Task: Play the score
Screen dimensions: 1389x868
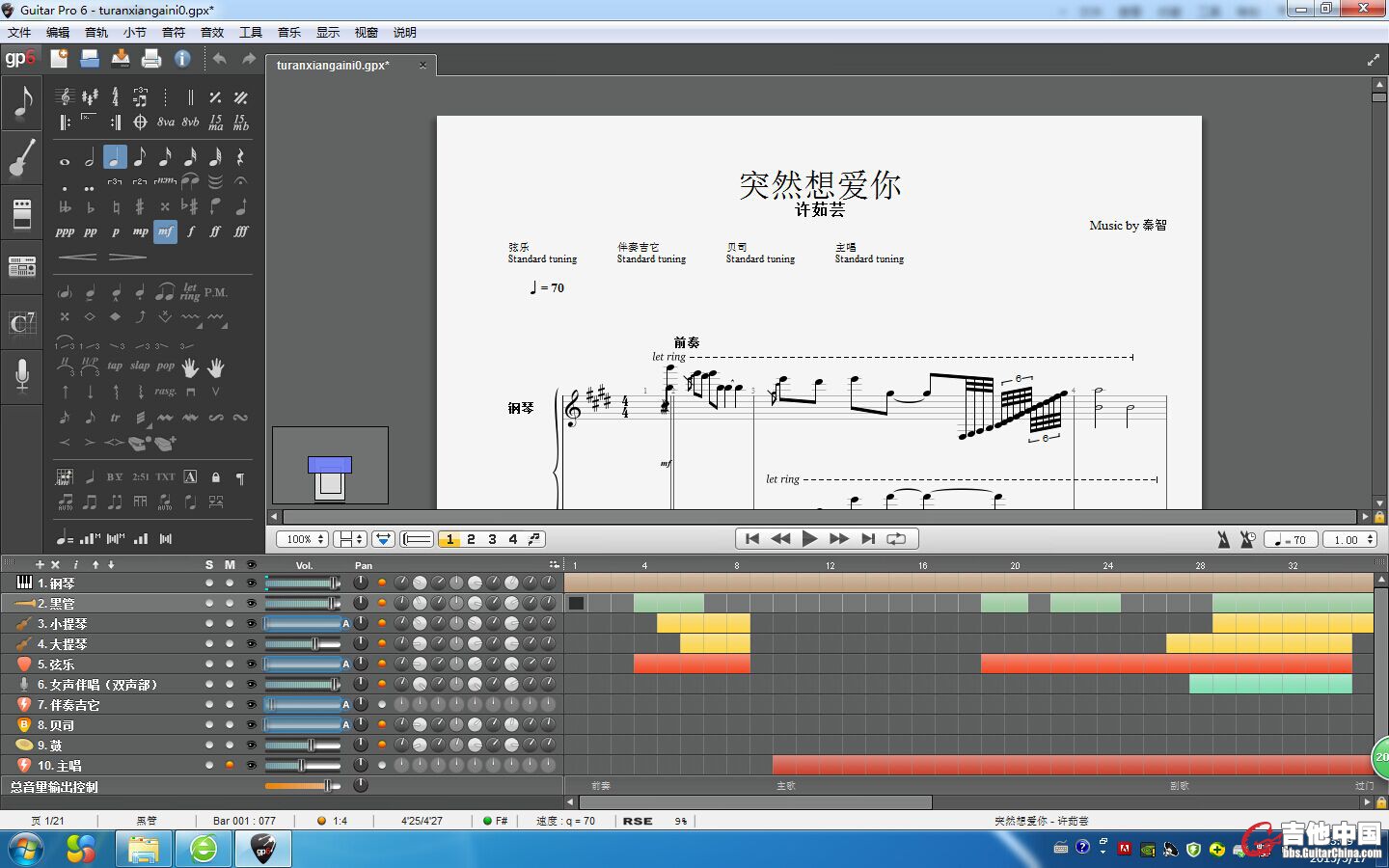Action: coord(809,539)
